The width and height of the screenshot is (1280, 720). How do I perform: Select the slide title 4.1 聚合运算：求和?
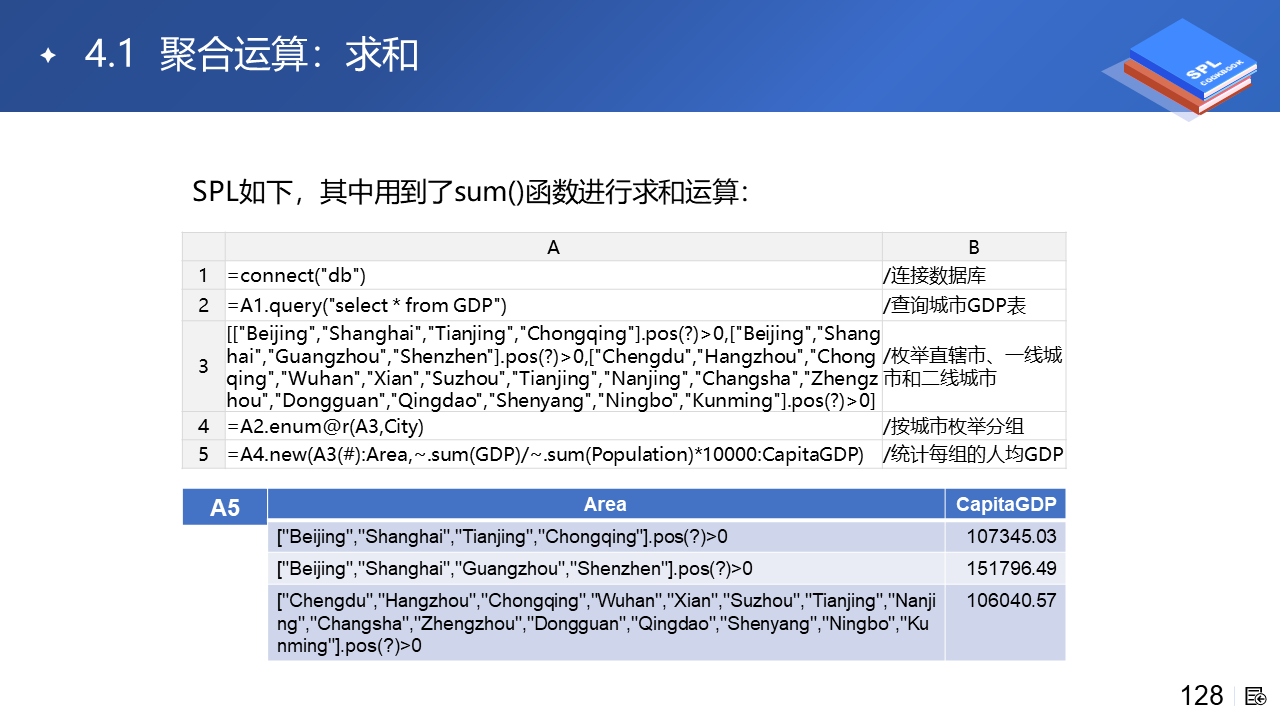[252, 55]
